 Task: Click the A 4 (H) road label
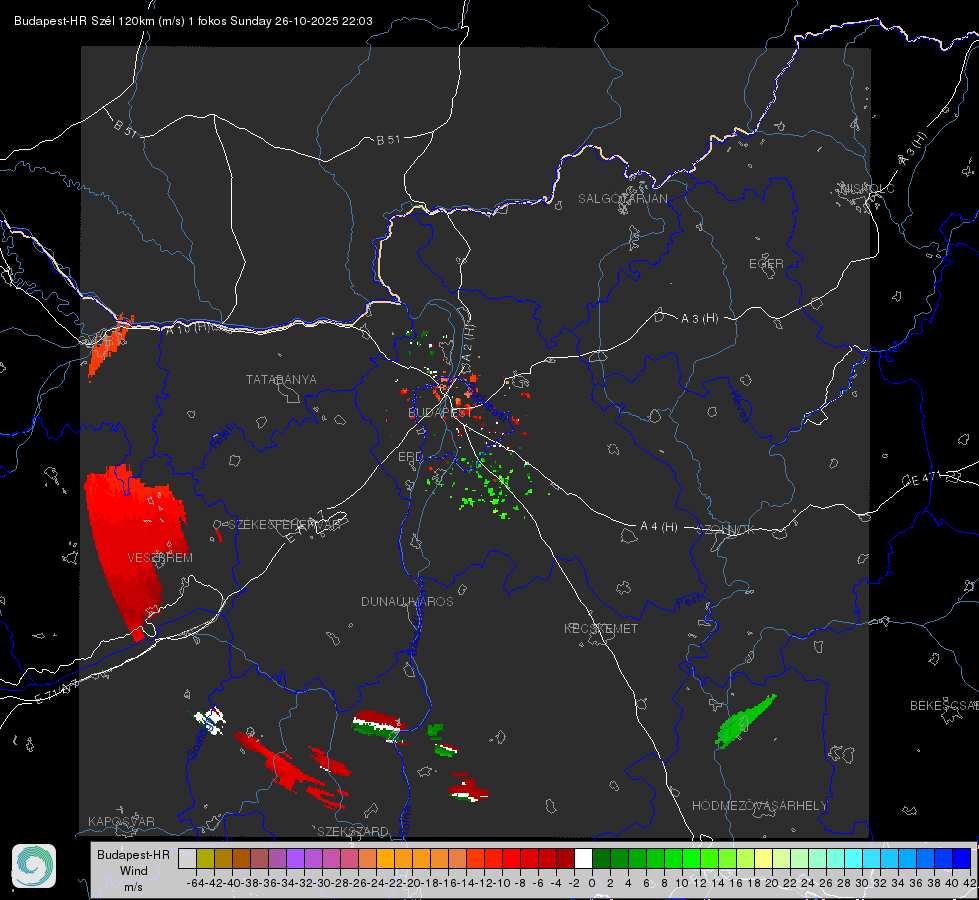coord(659,527)
